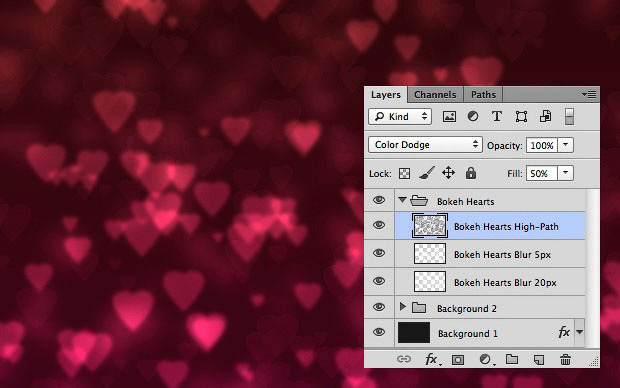
Task: Click the Background 2 group folder icon
Action: [419, 308]
